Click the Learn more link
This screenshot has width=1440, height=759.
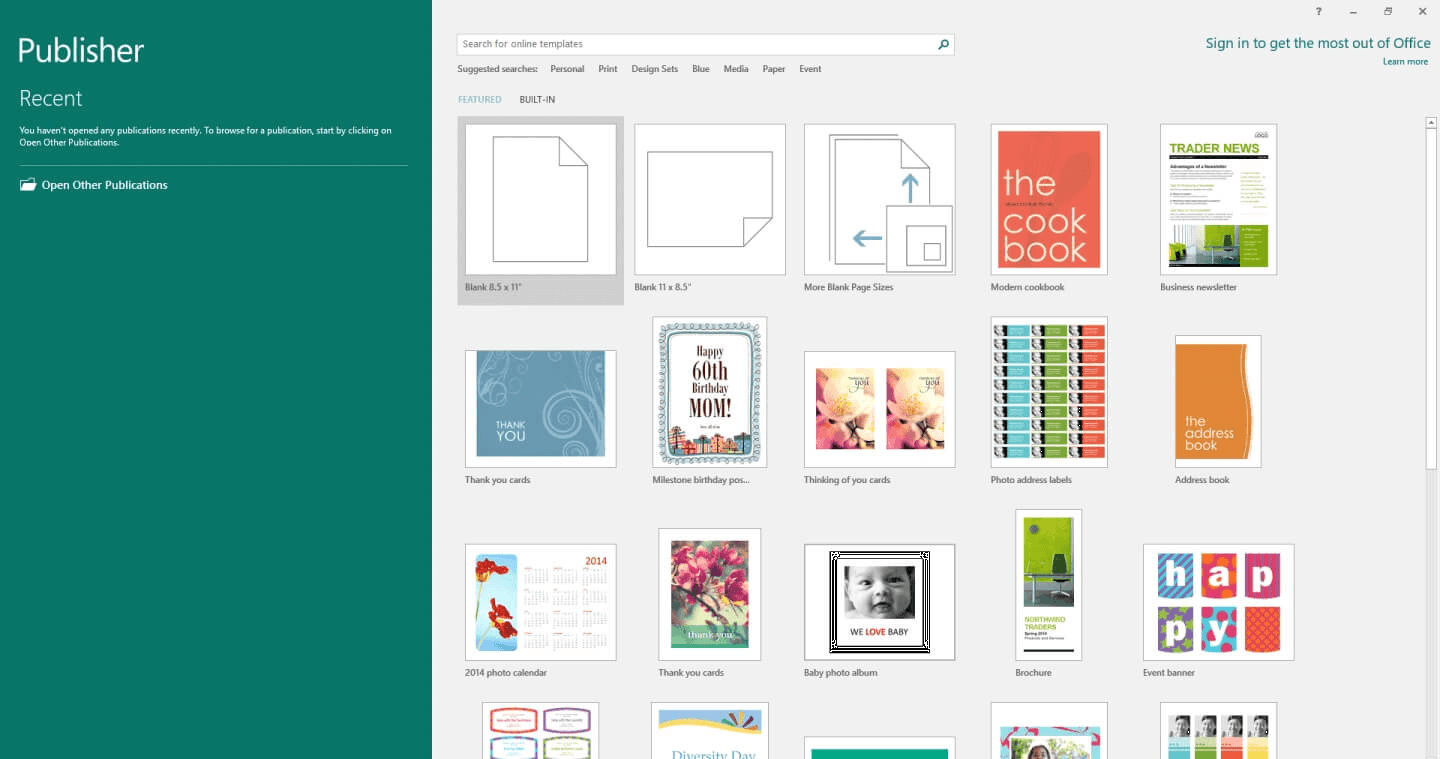1405,61
